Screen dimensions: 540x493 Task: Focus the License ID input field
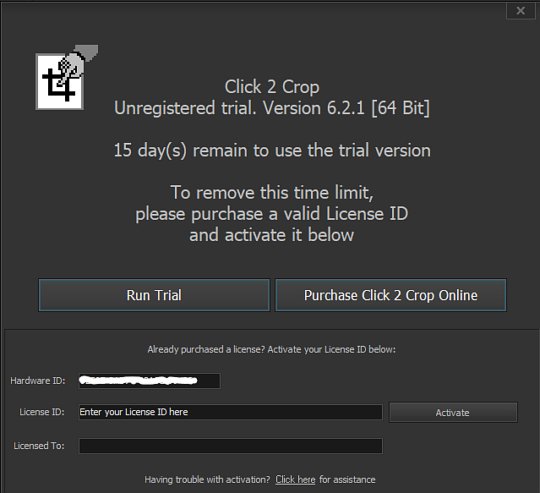(x=231, y=412)
